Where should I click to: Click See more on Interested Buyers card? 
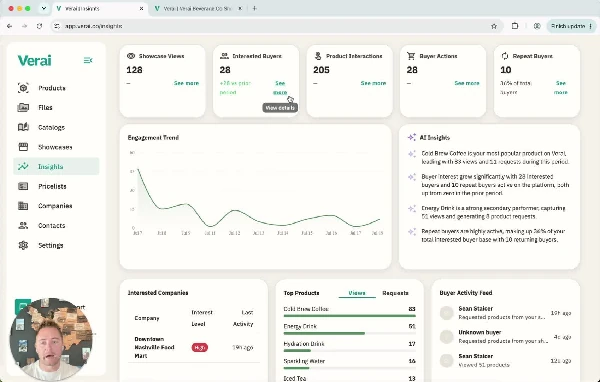pos(280,88)
